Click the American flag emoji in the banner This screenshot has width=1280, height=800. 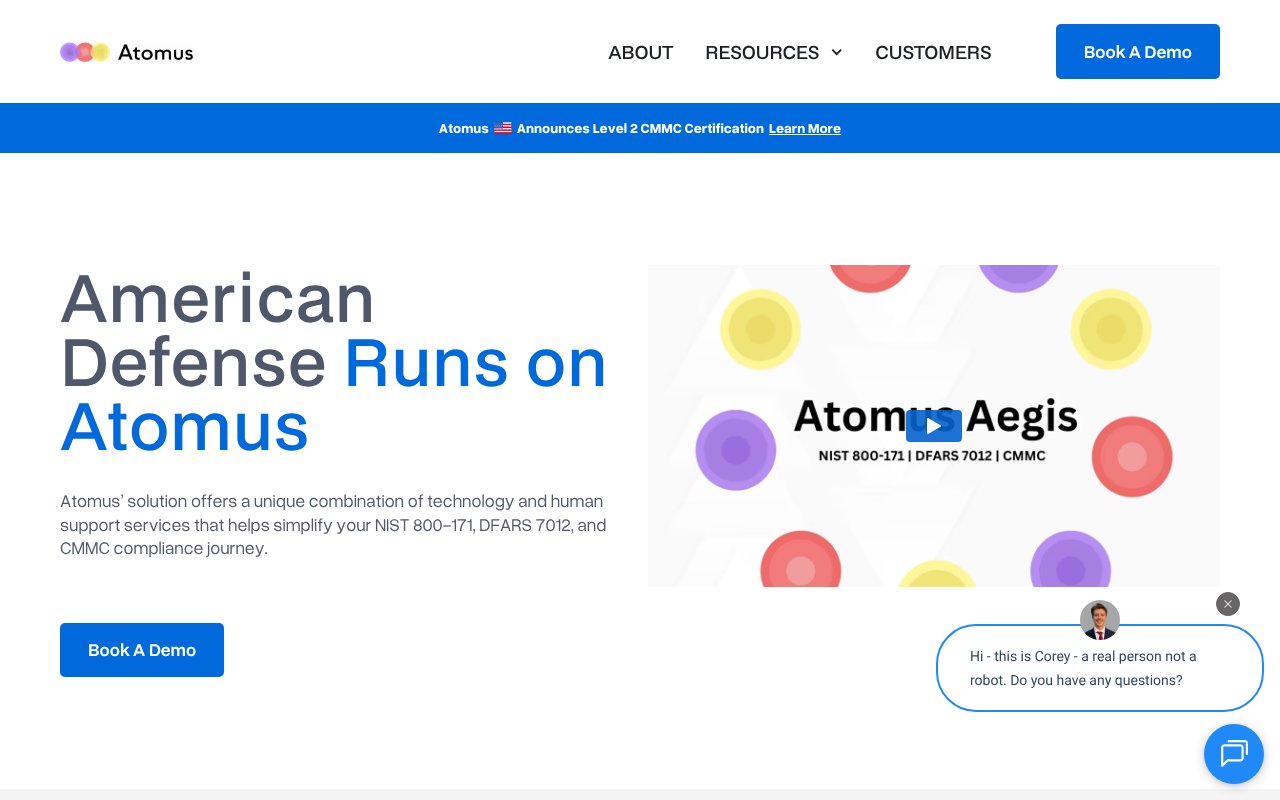click(x=502, y=128)
